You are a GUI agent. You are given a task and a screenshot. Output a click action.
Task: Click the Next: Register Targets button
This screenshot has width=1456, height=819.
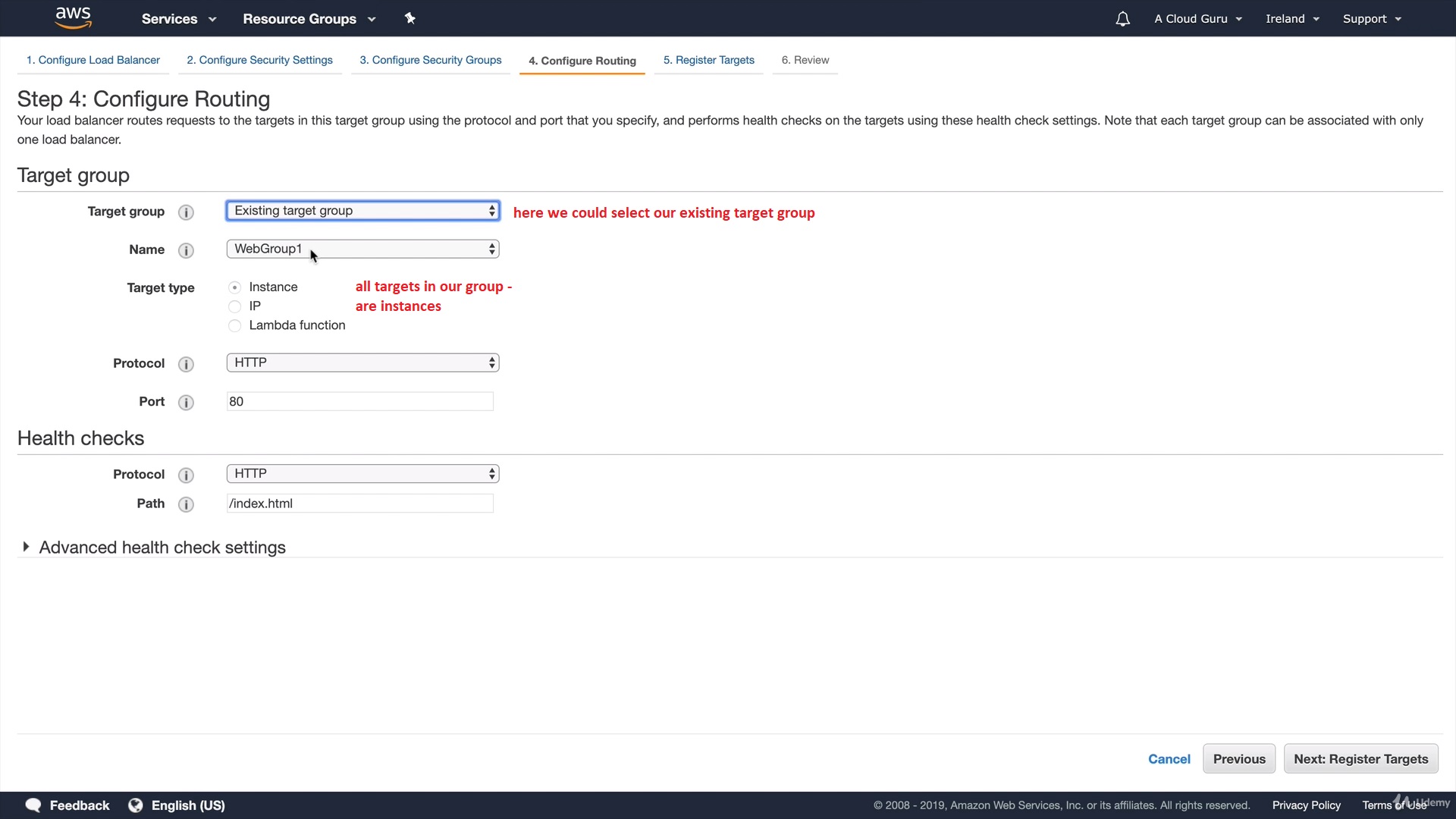point(1360,759)
